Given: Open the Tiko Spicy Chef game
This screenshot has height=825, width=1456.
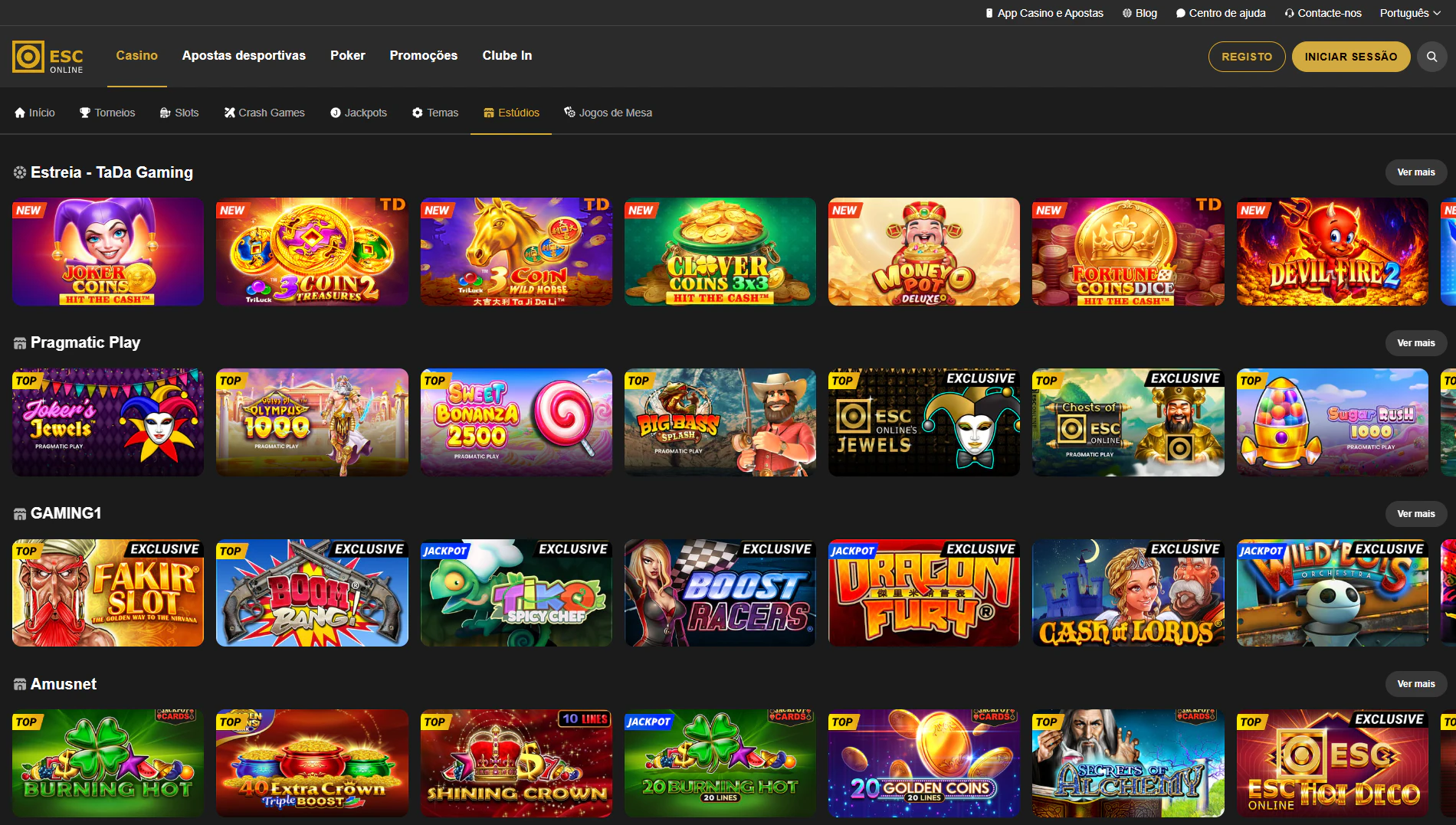Looking at the screenshot, I should (x=516, y=593).
